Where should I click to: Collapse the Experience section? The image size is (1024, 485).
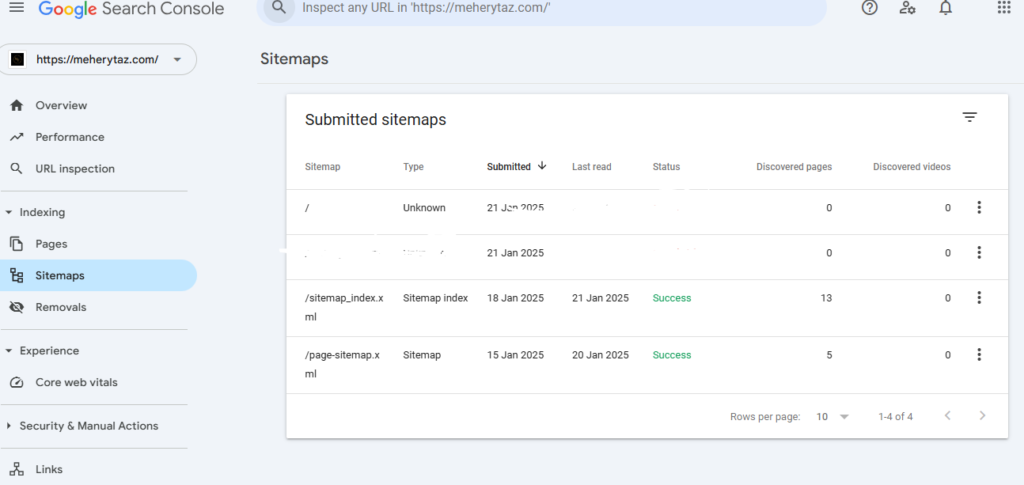tap(8, 351)
